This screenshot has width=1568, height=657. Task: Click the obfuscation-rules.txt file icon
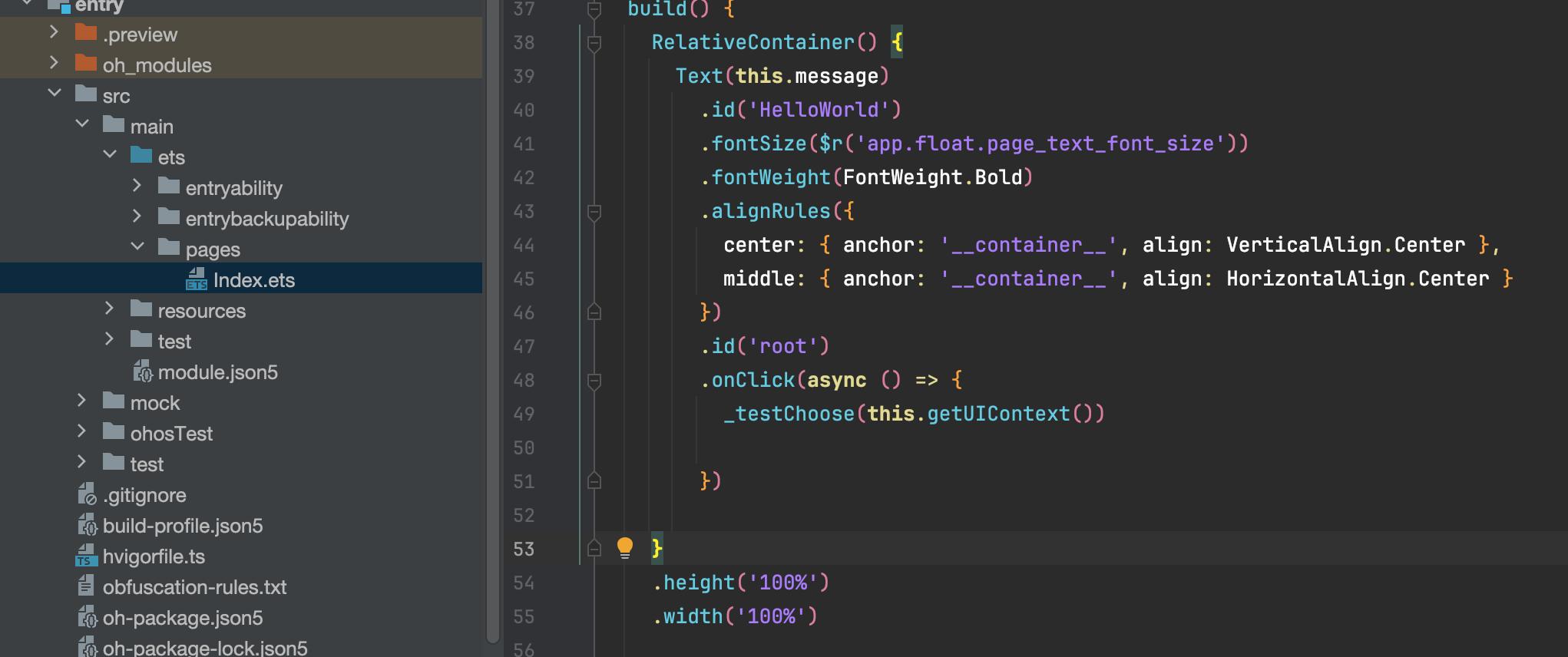[x=85, y=586]
